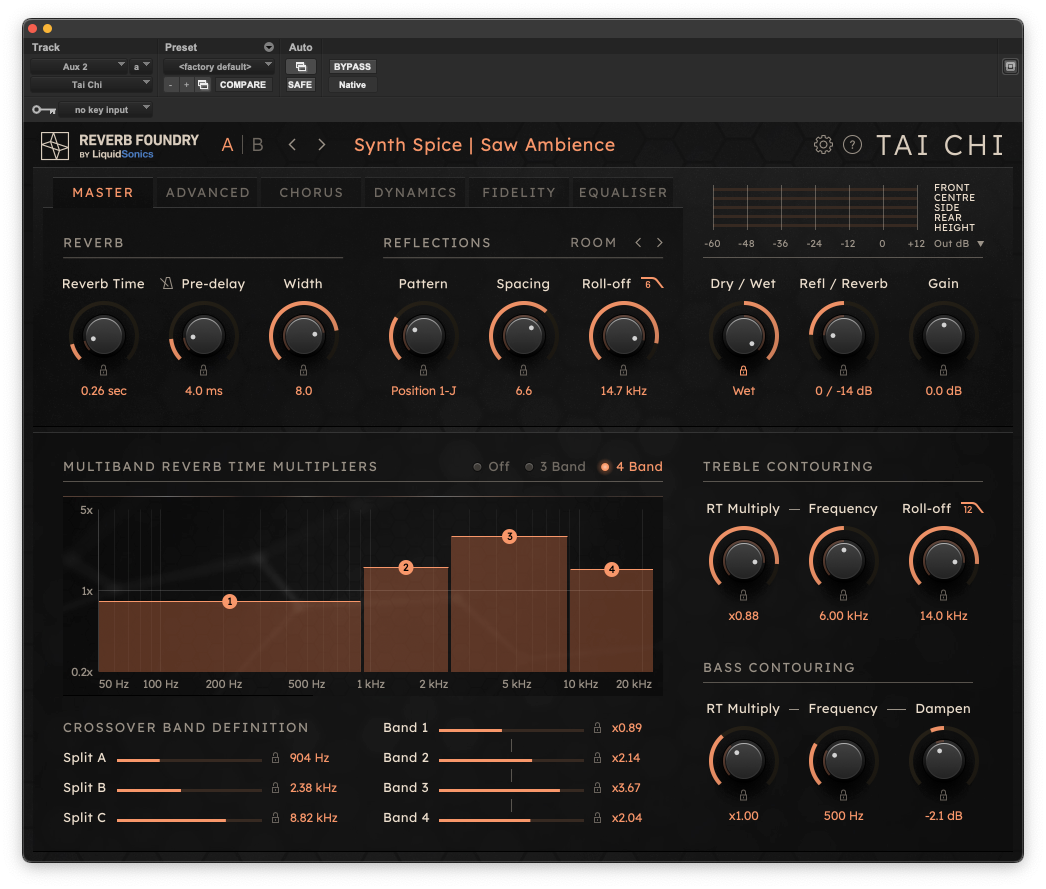
Task: Go to the previous preset arrow
Action: click(x=292, y=145)
